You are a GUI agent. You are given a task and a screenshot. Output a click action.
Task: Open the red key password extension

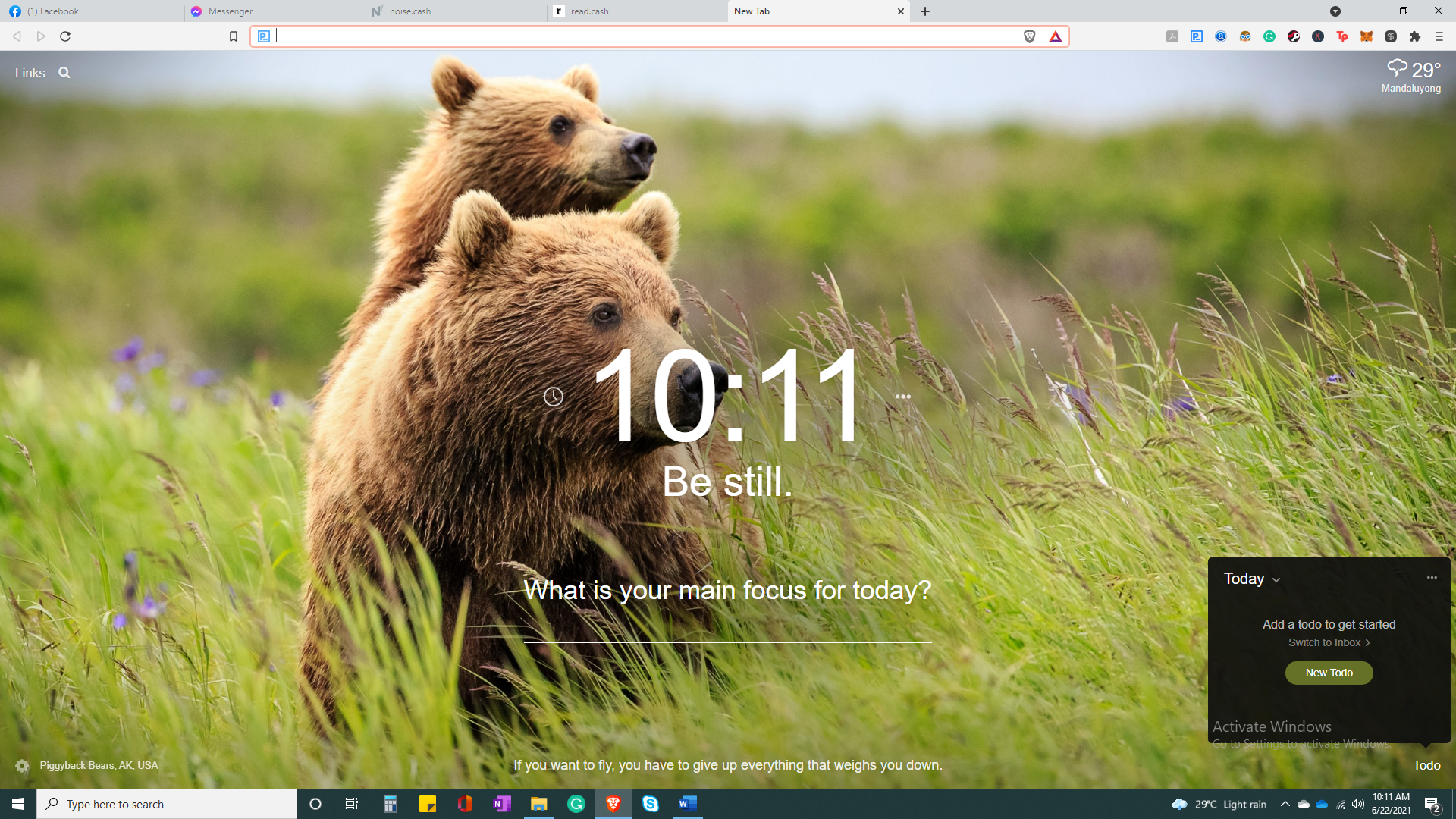pyautogui.click(x=1294, y=36)
